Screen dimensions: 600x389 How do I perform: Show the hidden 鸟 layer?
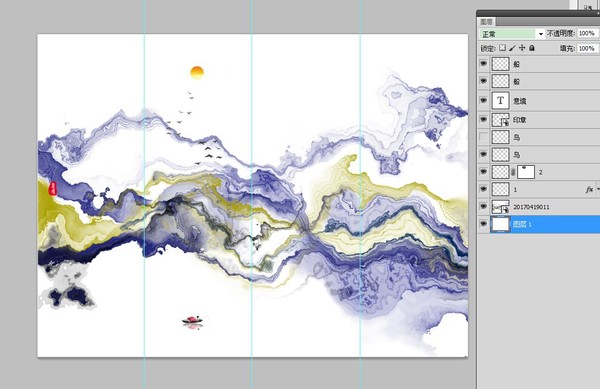pos(484,137)
